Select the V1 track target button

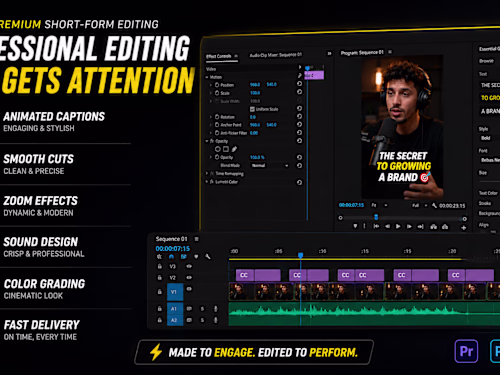point(175,292)
